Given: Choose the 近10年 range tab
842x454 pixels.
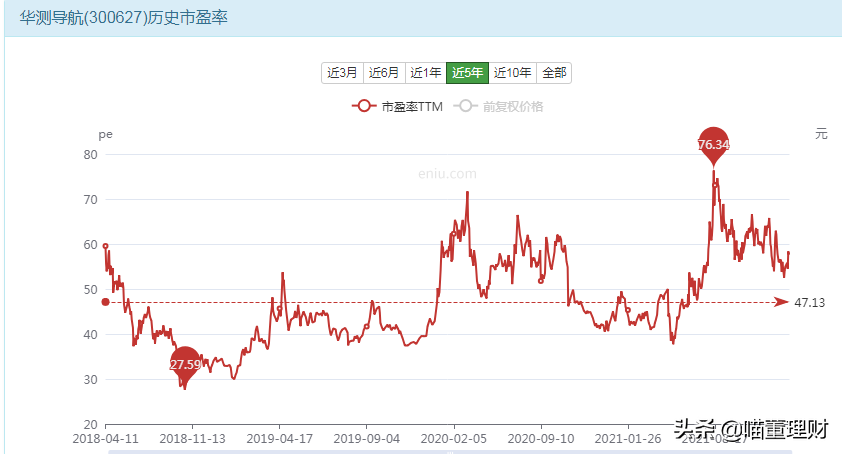Looking at the screenshot, I should tap(512, 73).
